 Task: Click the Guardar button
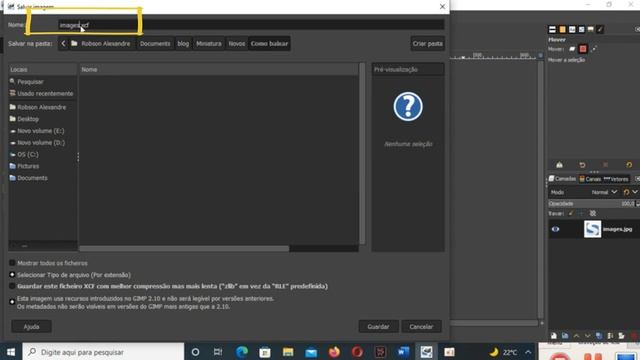pyautogui.click(x=378, y=327)
